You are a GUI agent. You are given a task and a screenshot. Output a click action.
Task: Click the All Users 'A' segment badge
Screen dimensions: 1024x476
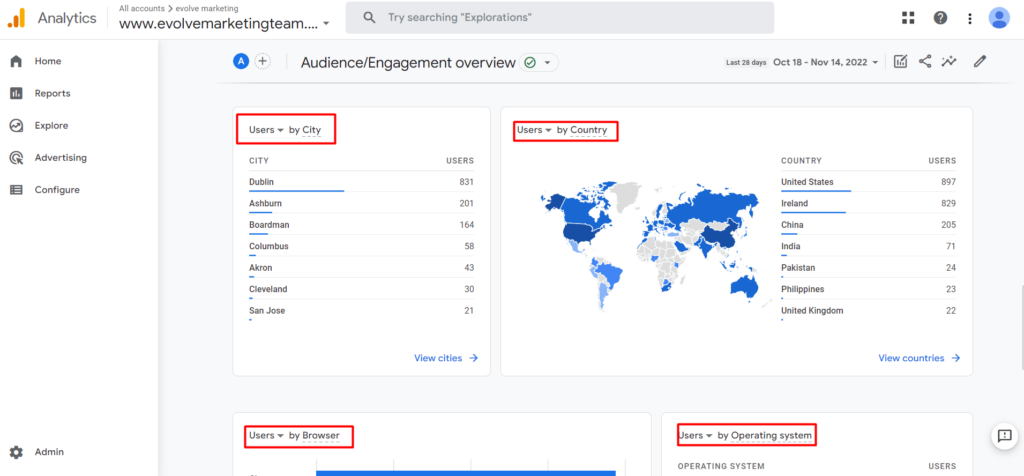click(241, 61)
